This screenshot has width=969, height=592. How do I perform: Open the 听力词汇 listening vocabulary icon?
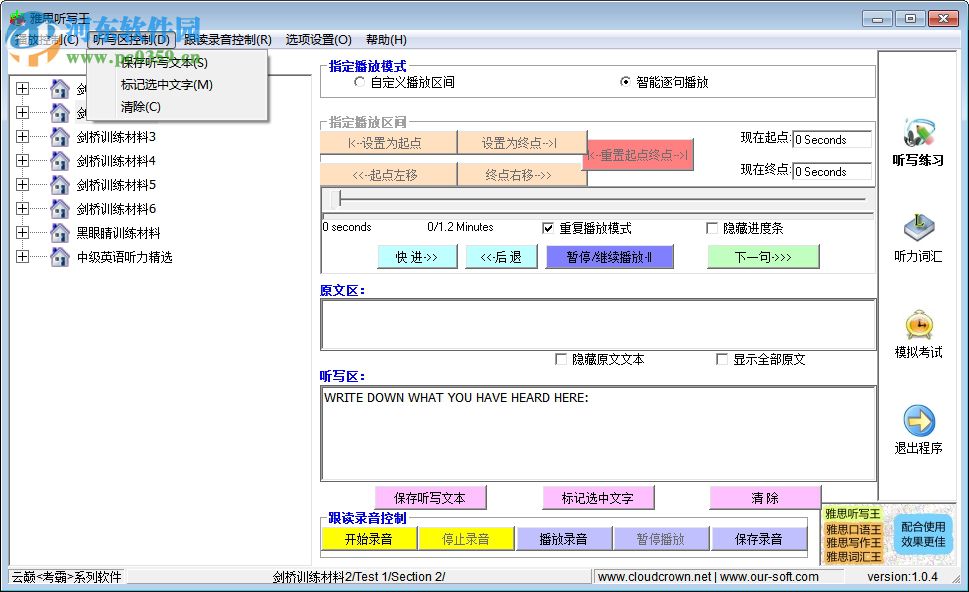pyautogui.click(x=918, y=228)
